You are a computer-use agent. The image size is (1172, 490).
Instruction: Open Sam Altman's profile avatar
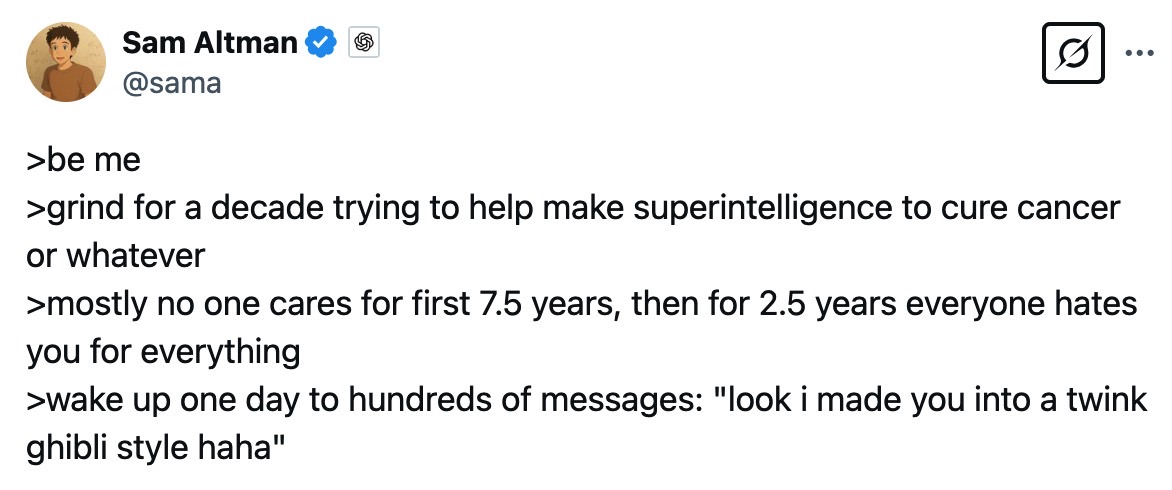tap(66, 62)
